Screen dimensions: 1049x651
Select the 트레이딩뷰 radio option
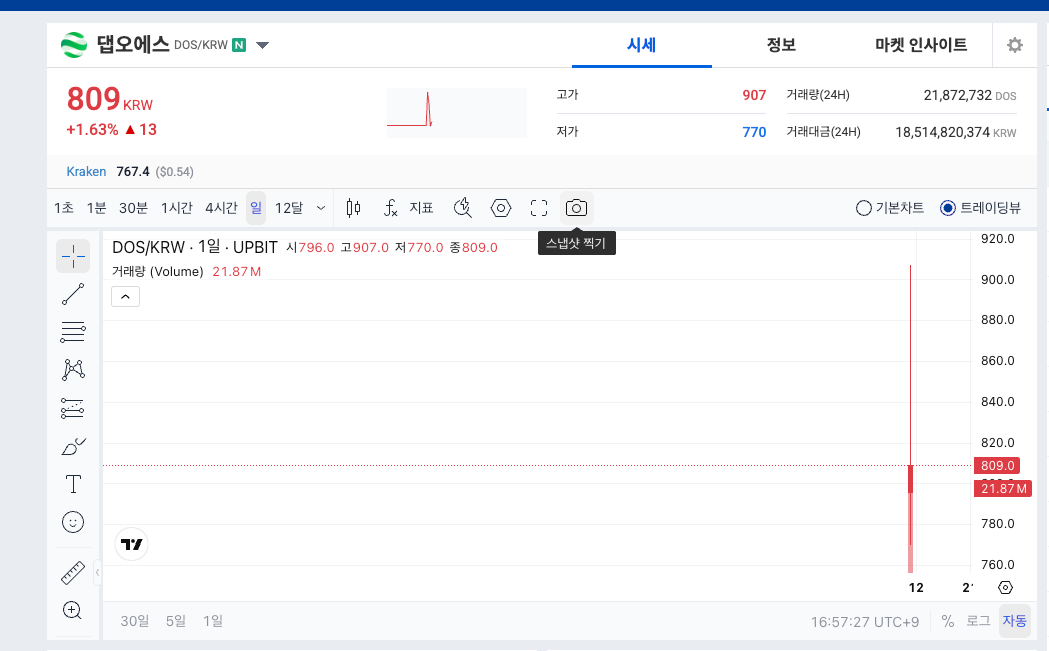point(980,208)
